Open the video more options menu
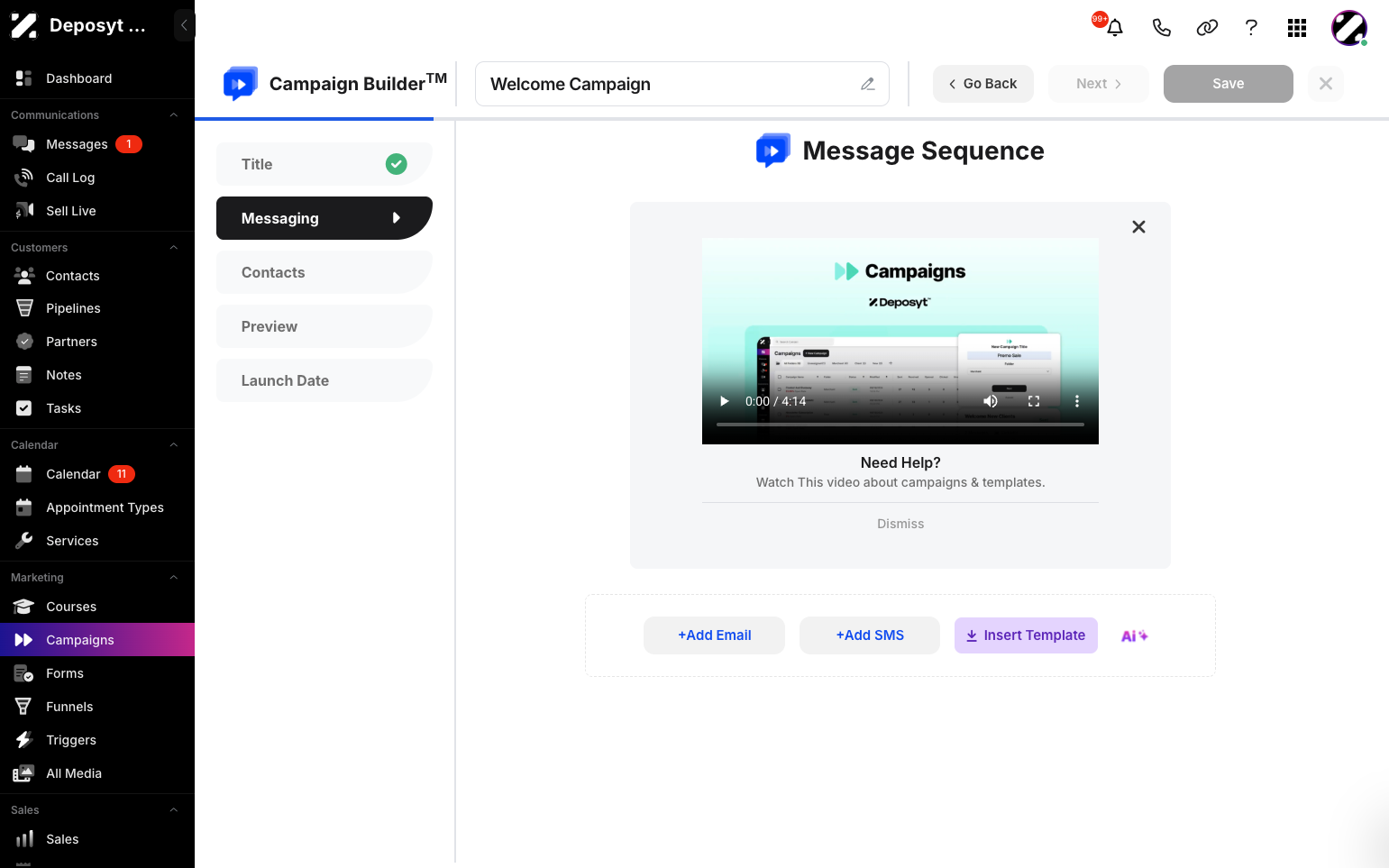 point(1076,401)
